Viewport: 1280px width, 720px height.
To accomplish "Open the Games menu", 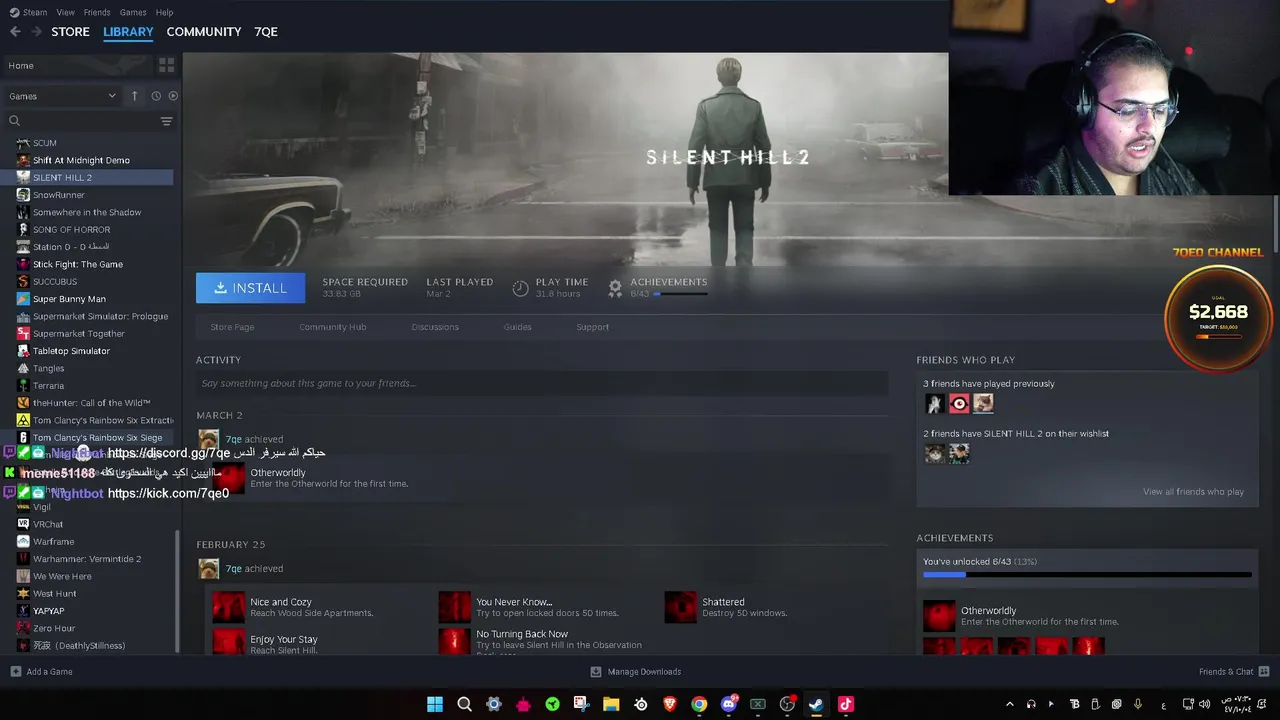I will 133,12.
